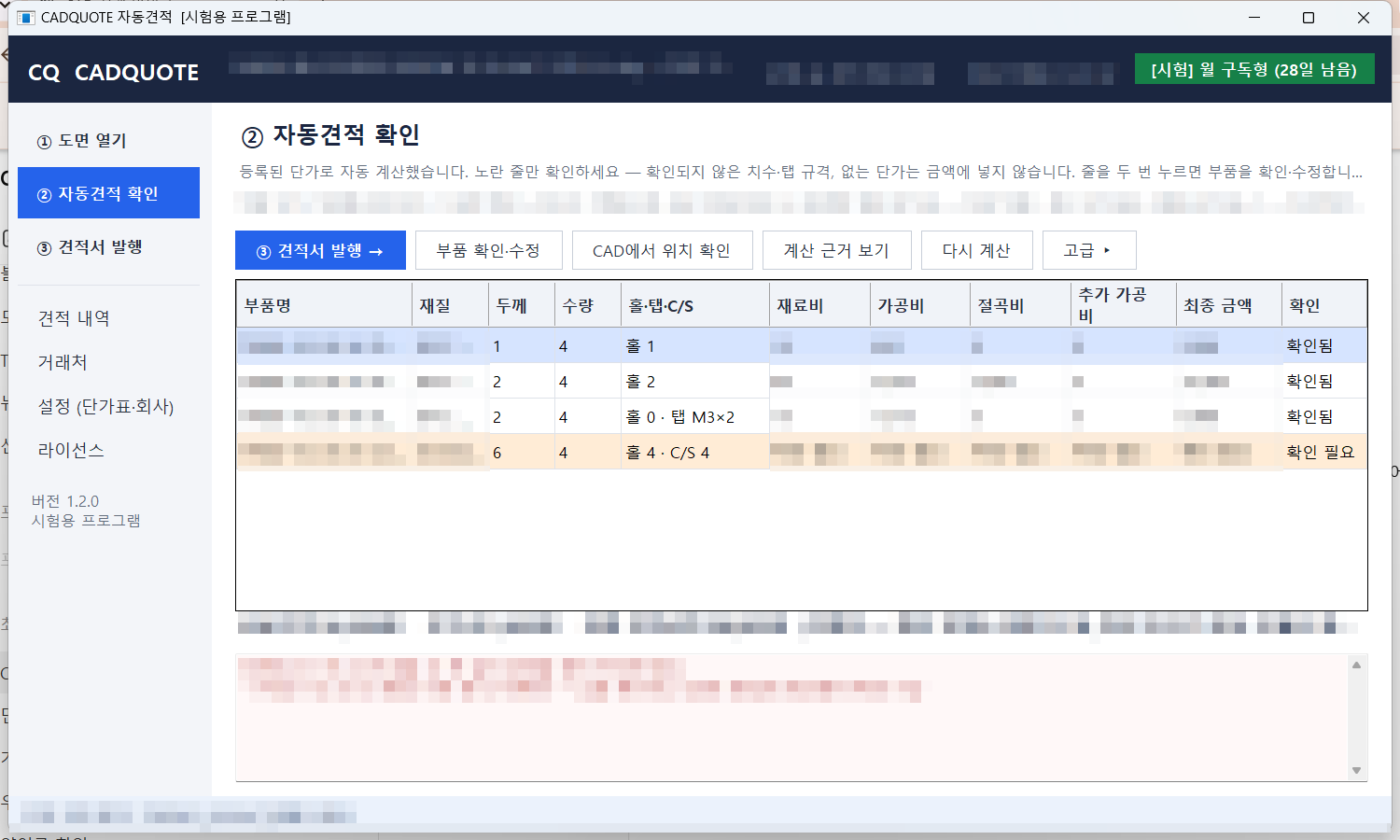Click the 홀·탭·C/S column header
Screen dimensions: 1400x840
(x=695, y=305)
